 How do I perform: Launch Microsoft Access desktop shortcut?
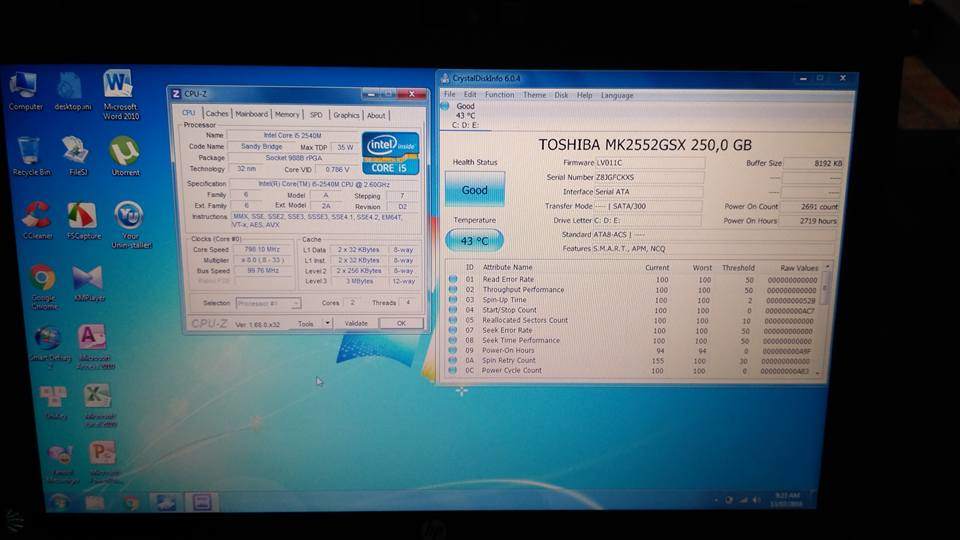[x=96, y=347]
